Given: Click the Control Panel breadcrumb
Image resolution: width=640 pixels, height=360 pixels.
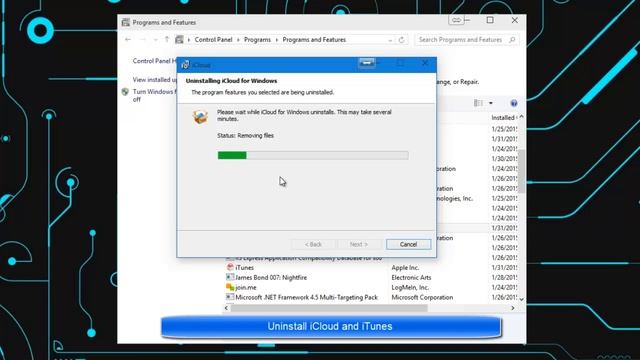Looking at the screenshot, I should pyautogui.click(x=213, y=40).
